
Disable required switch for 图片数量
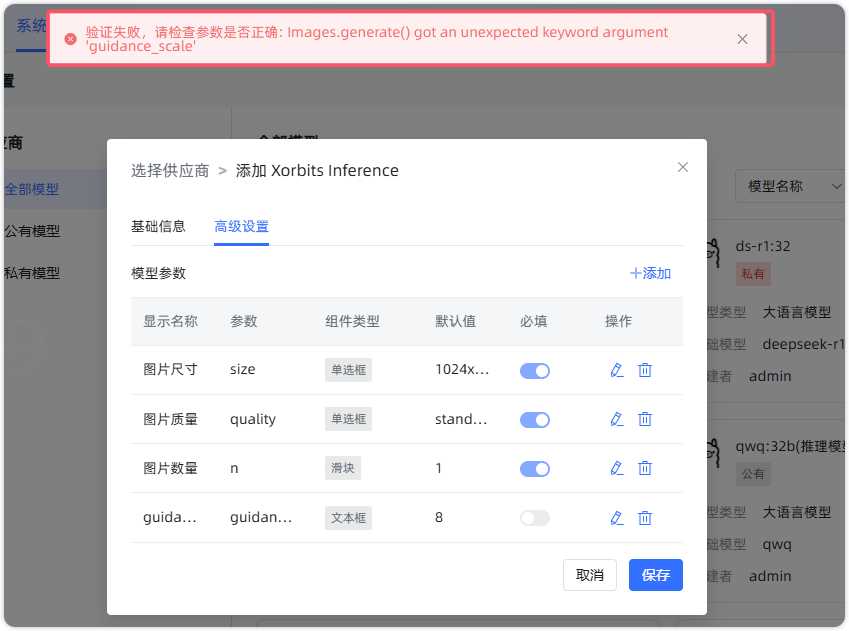(x=535, y=468)
